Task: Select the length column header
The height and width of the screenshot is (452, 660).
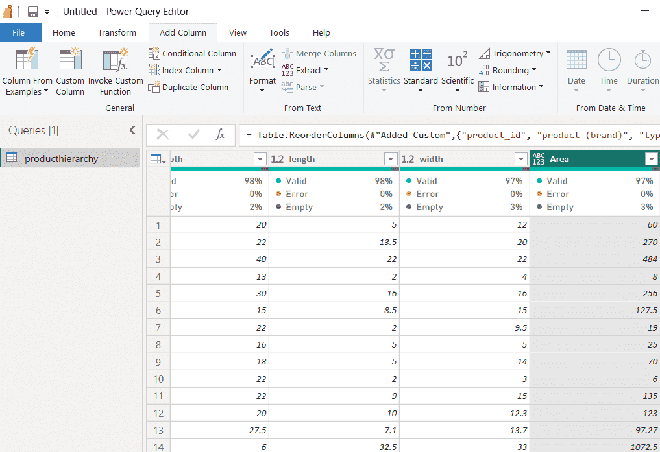Action: tap(334, 159)
